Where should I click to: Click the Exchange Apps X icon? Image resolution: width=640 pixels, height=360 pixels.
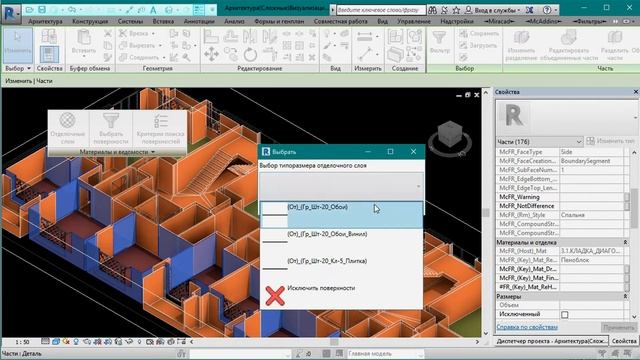click(529, 9)
